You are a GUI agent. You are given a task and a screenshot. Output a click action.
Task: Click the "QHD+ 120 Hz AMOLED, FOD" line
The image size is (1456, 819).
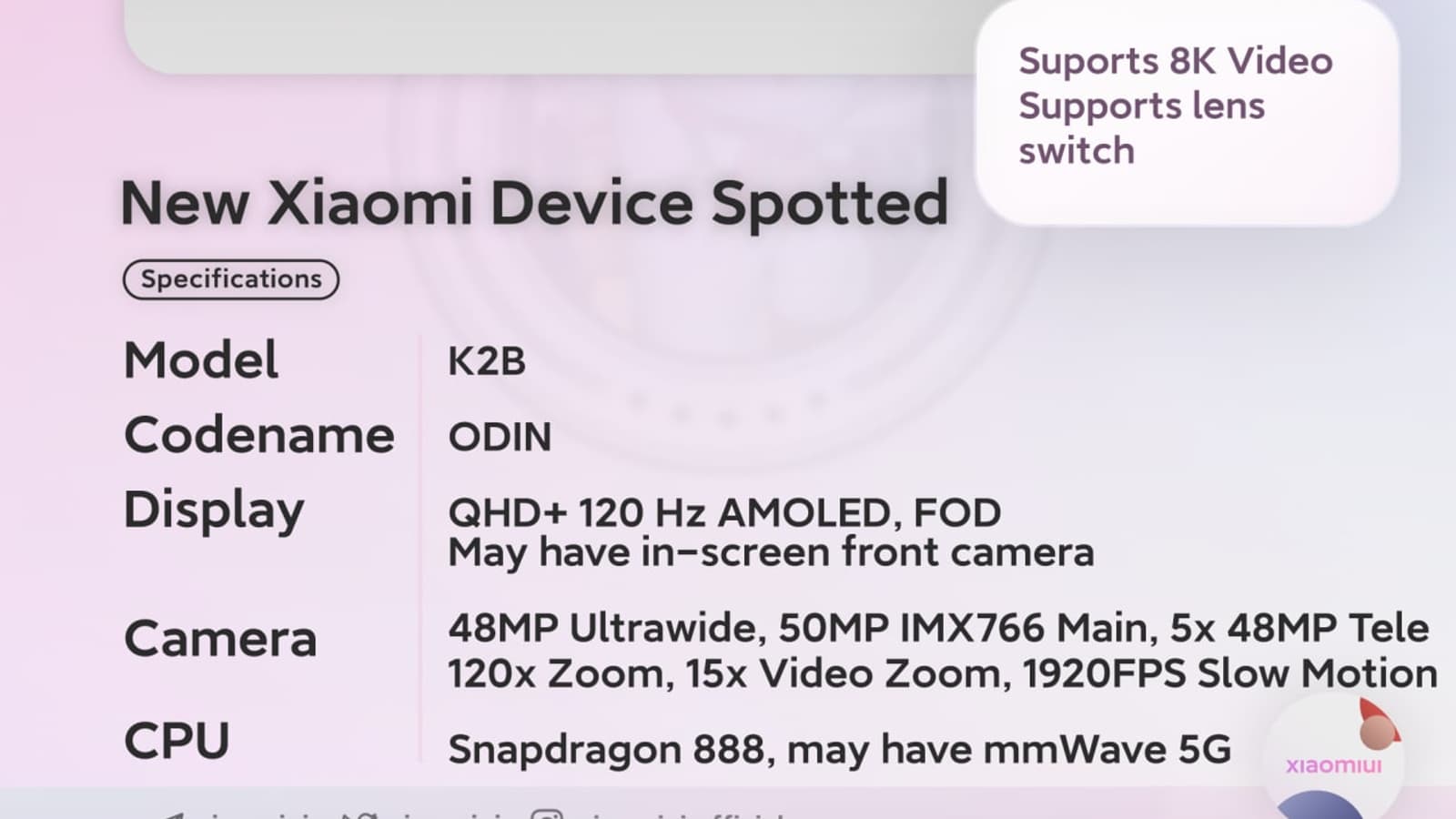coord(724,512)
